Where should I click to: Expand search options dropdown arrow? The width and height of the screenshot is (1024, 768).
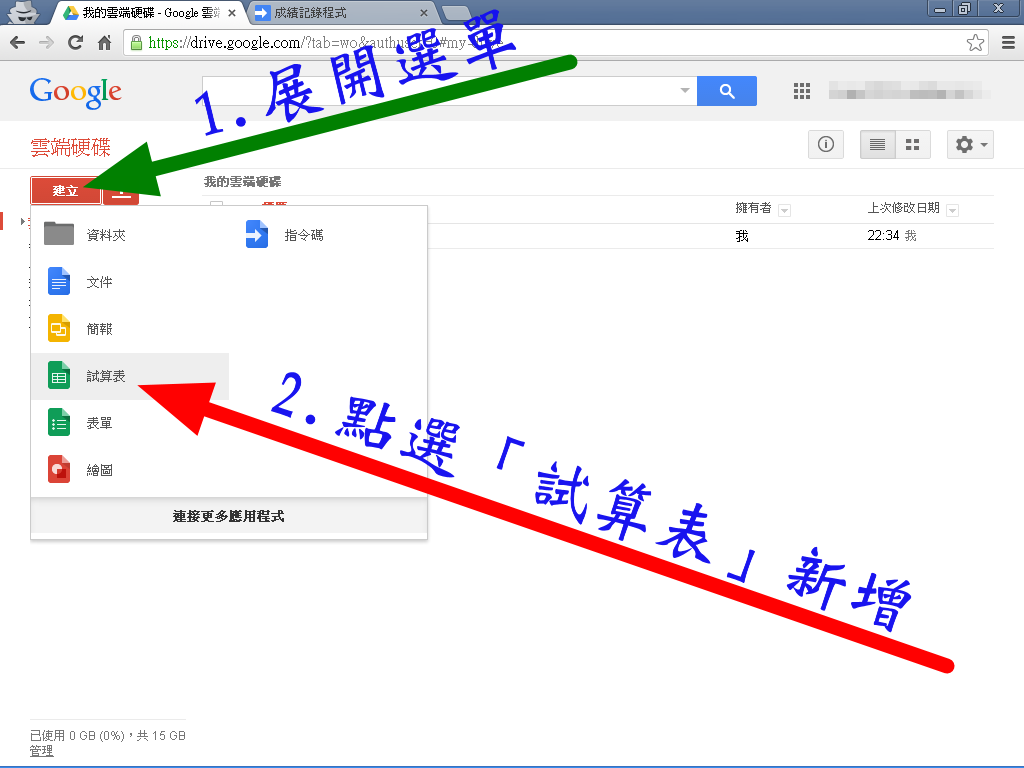[x=684, y=91]
